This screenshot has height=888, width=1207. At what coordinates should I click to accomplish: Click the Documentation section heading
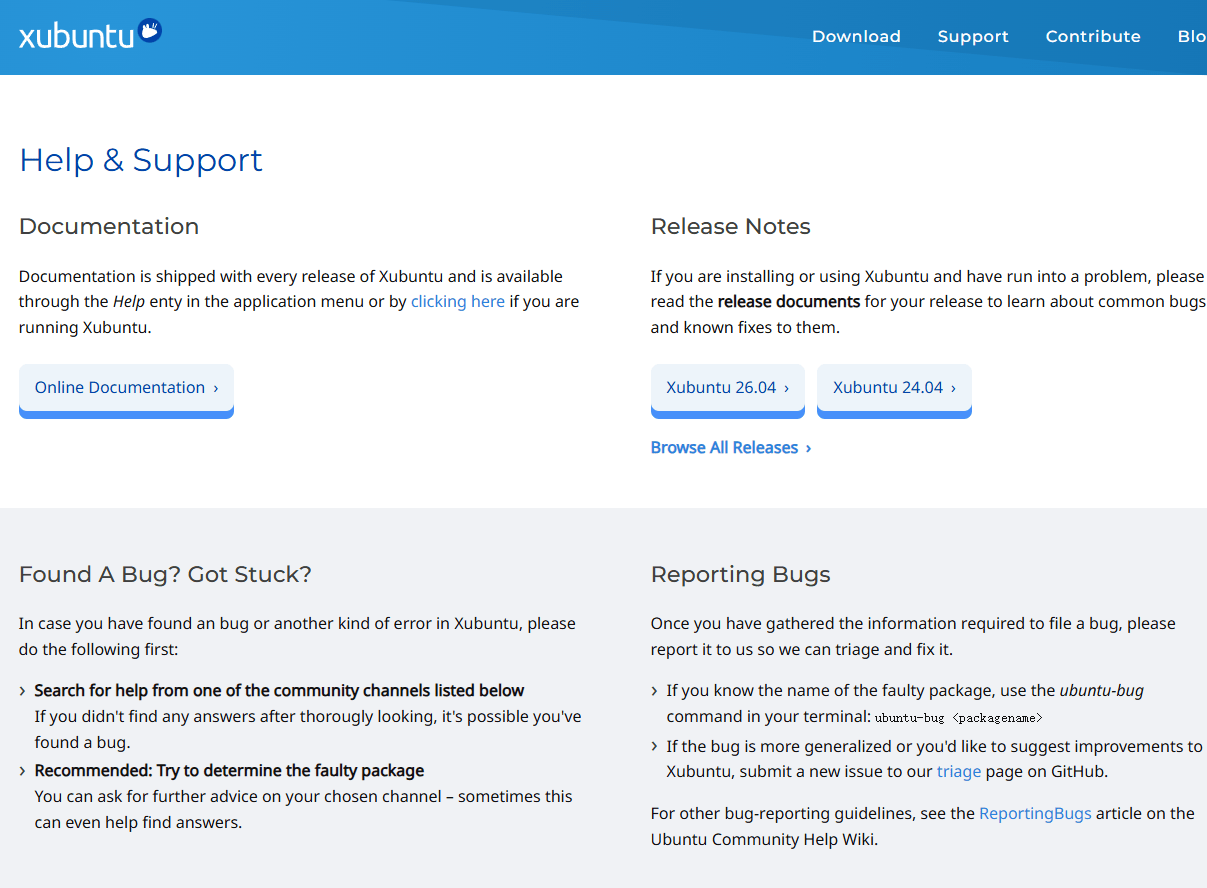click(109, 226)
